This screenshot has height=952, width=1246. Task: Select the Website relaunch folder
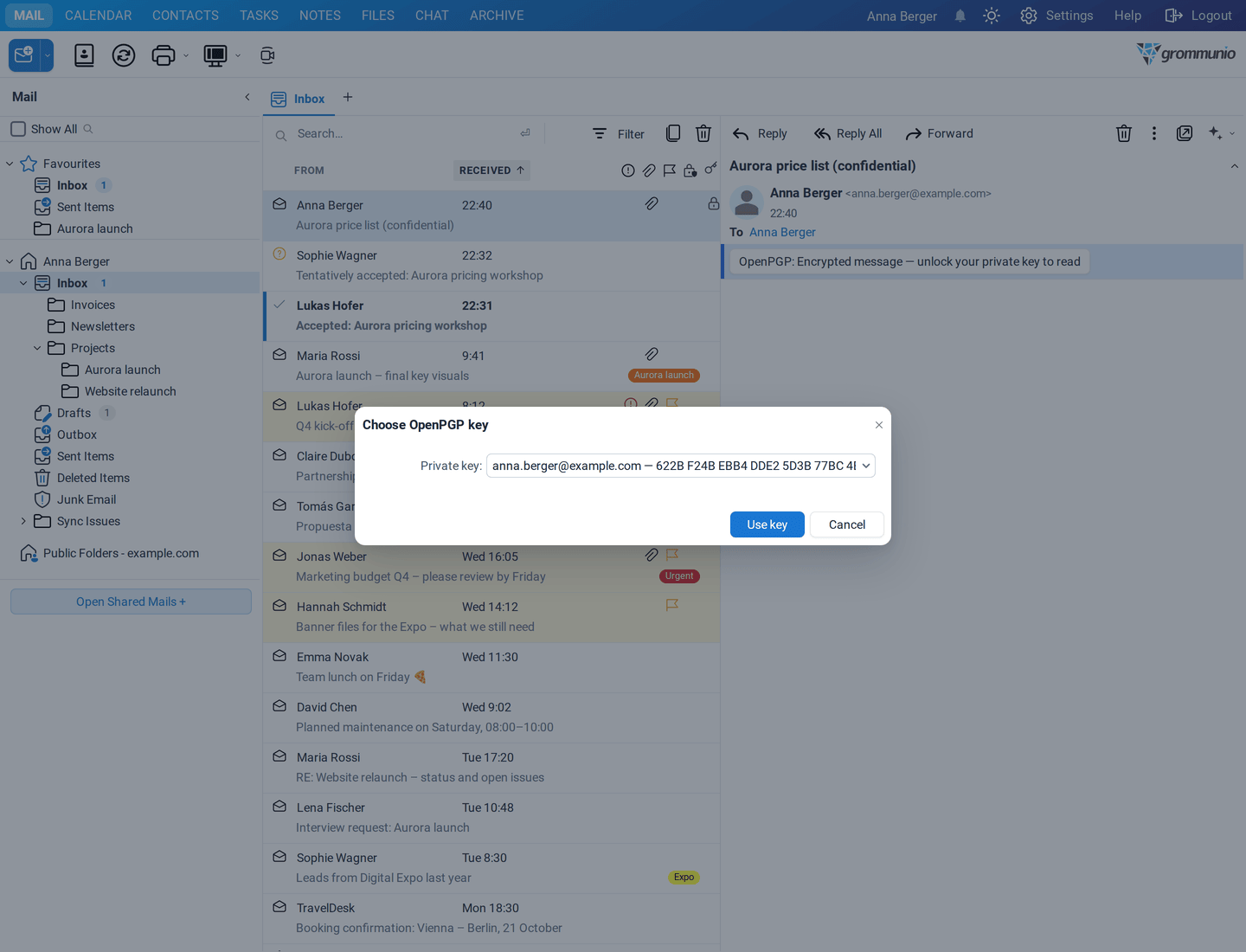[130, 391]
